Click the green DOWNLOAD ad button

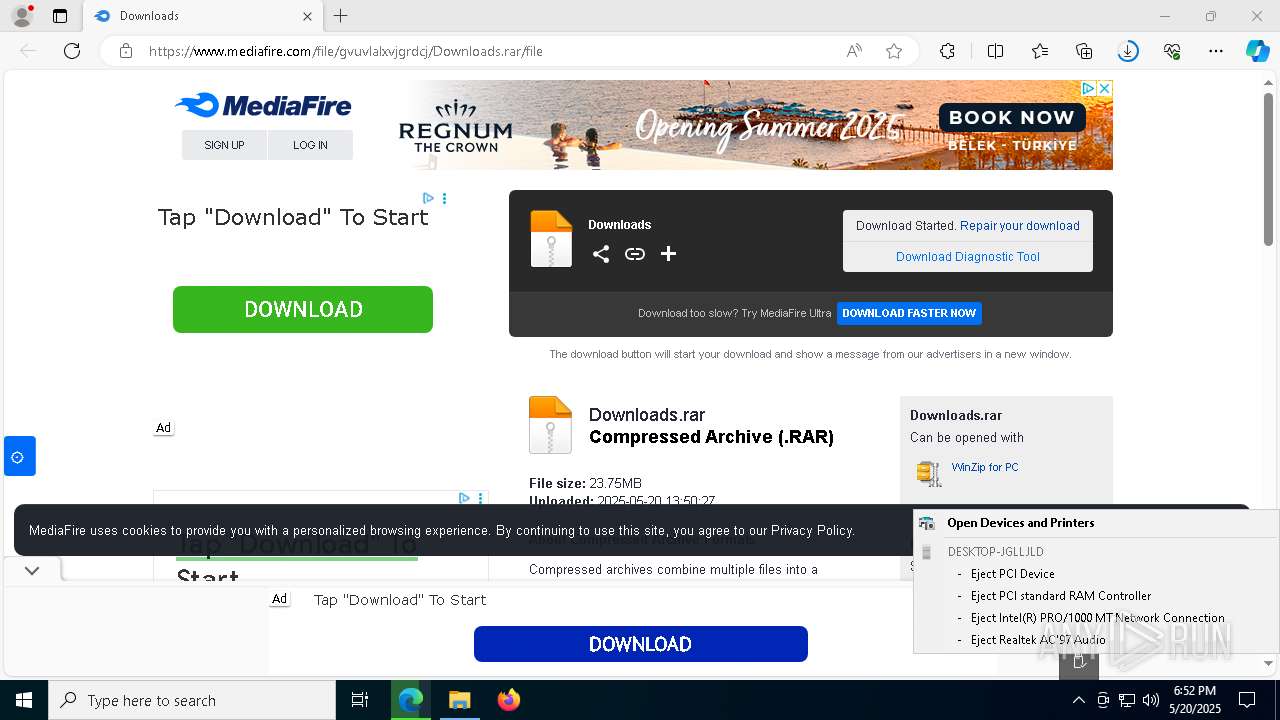303,309
